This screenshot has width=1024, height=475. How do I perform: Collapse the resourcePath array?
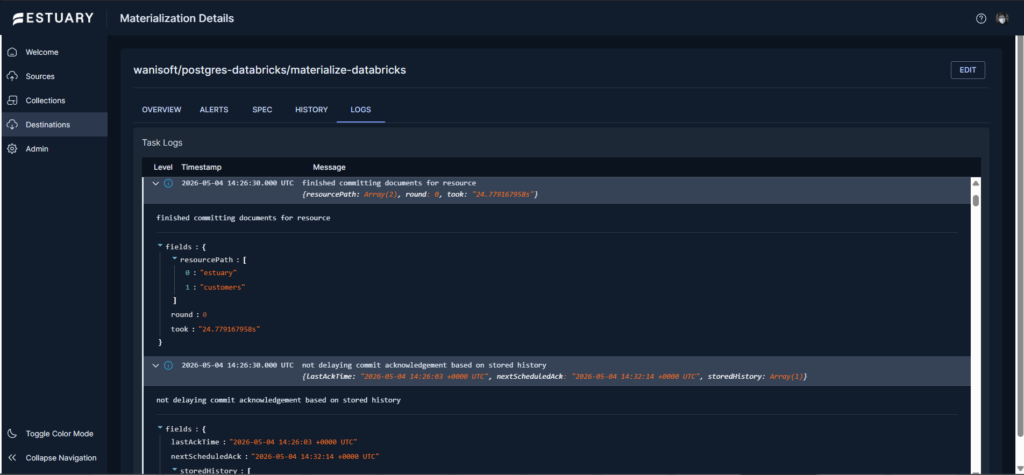pos(174,259)
